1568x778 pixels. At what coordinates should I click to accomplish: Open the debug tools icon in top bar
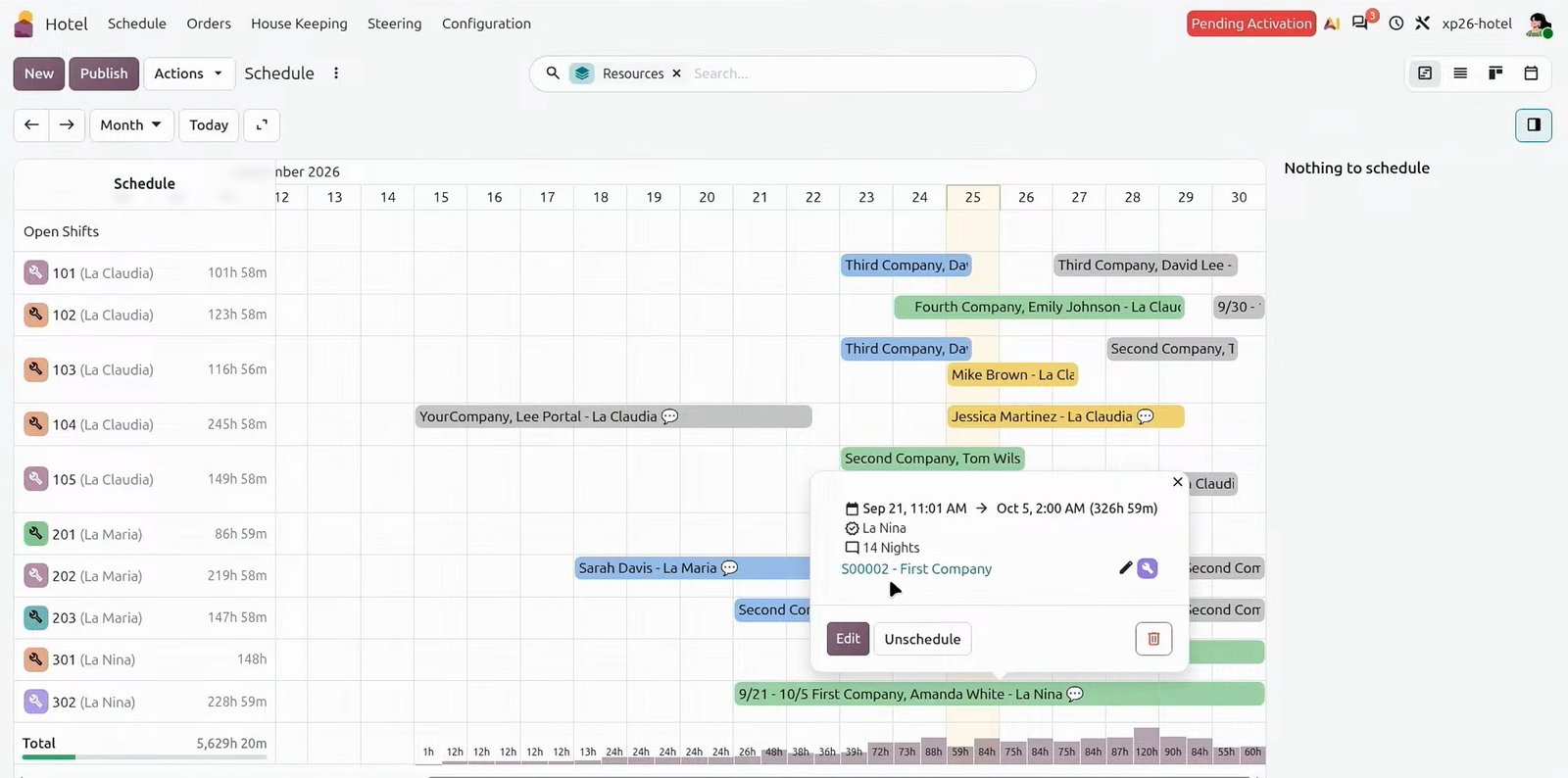[1423, 24]
